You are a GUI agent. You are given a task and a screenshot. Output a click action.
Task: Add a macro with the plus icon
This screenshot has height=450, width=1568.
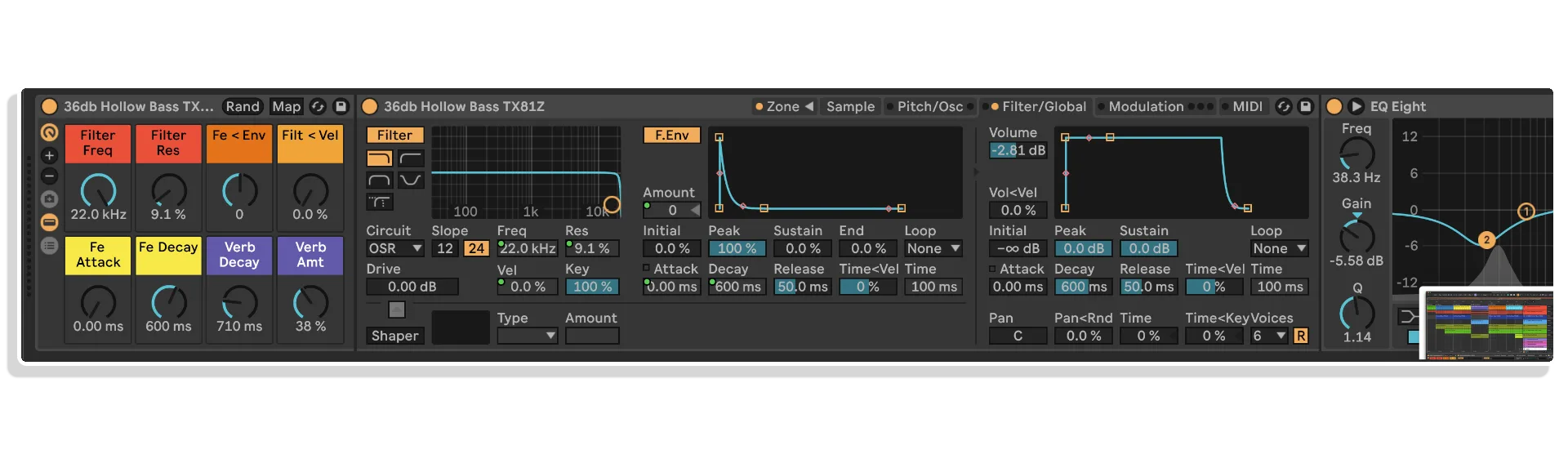49,155
